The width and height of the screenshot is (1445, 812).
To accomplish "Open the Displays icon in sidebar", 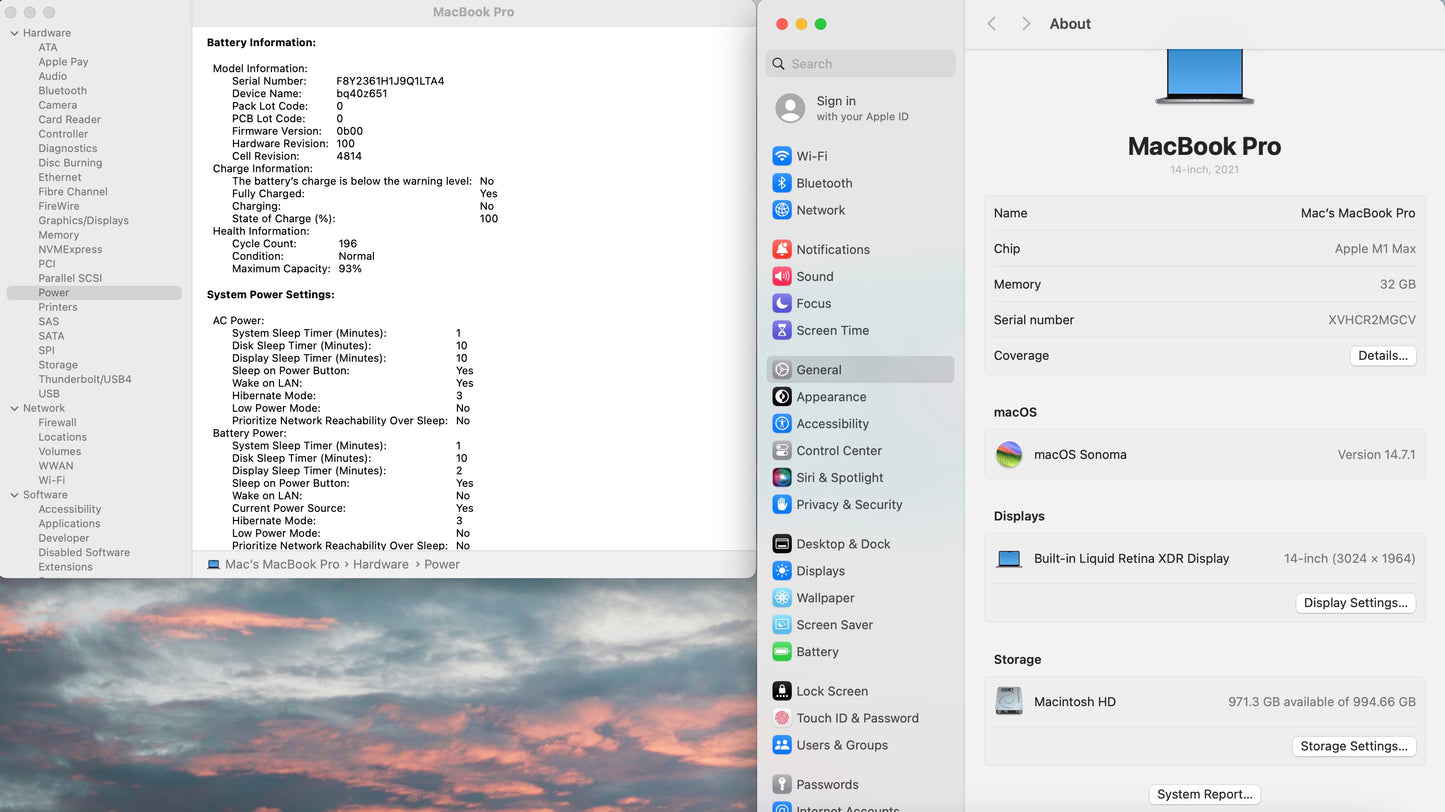I will 782,571.
